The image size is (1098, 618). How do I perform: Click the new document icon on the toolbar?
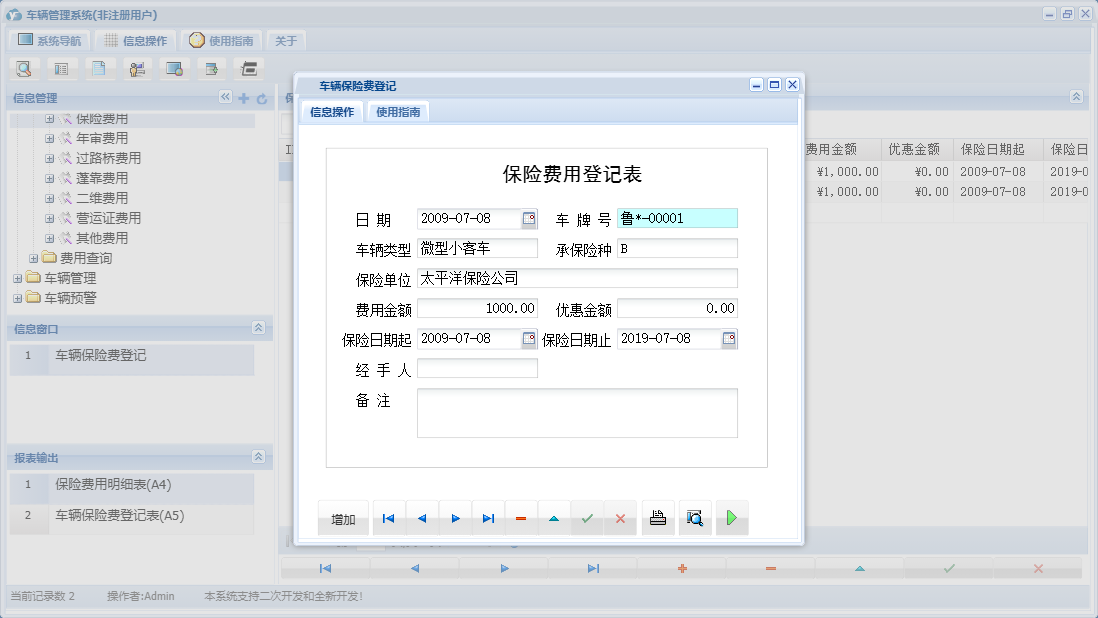click(x=100, y=68)
